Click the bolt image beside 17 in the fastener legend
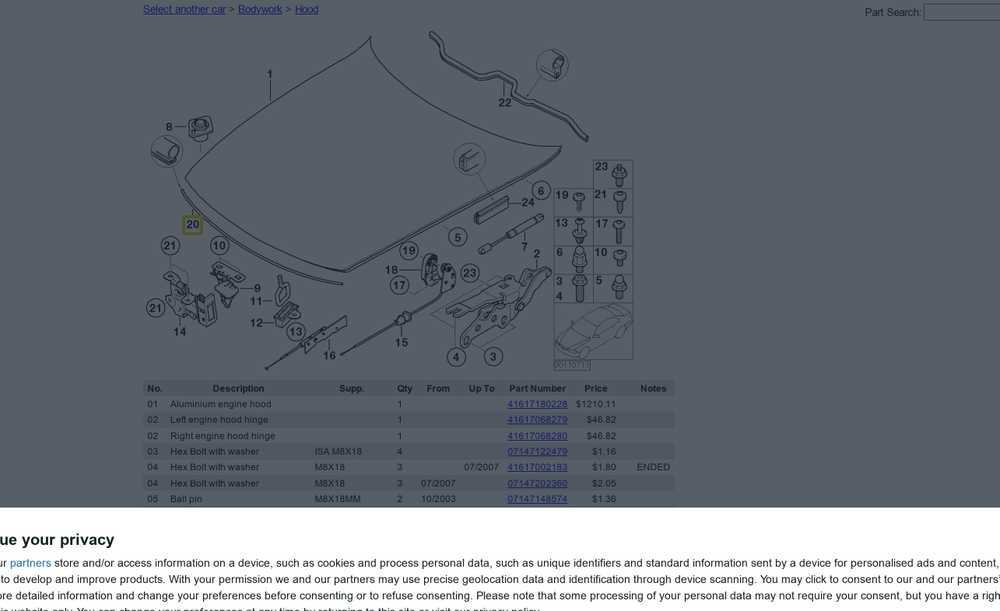This screenshot has height=611, width=1000. click(618, 231)
